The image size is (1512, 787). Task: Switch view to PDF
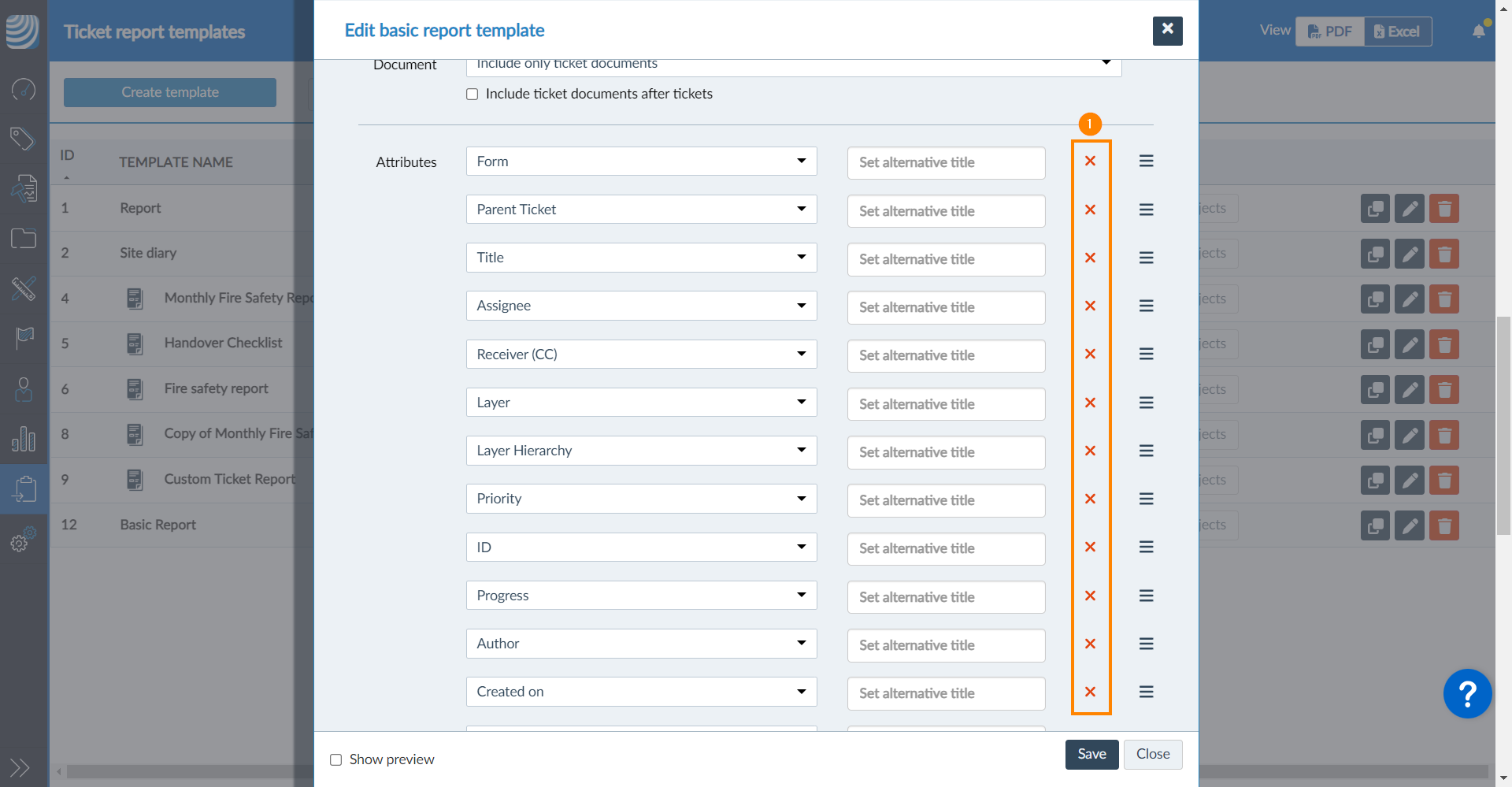(1330, 32)
